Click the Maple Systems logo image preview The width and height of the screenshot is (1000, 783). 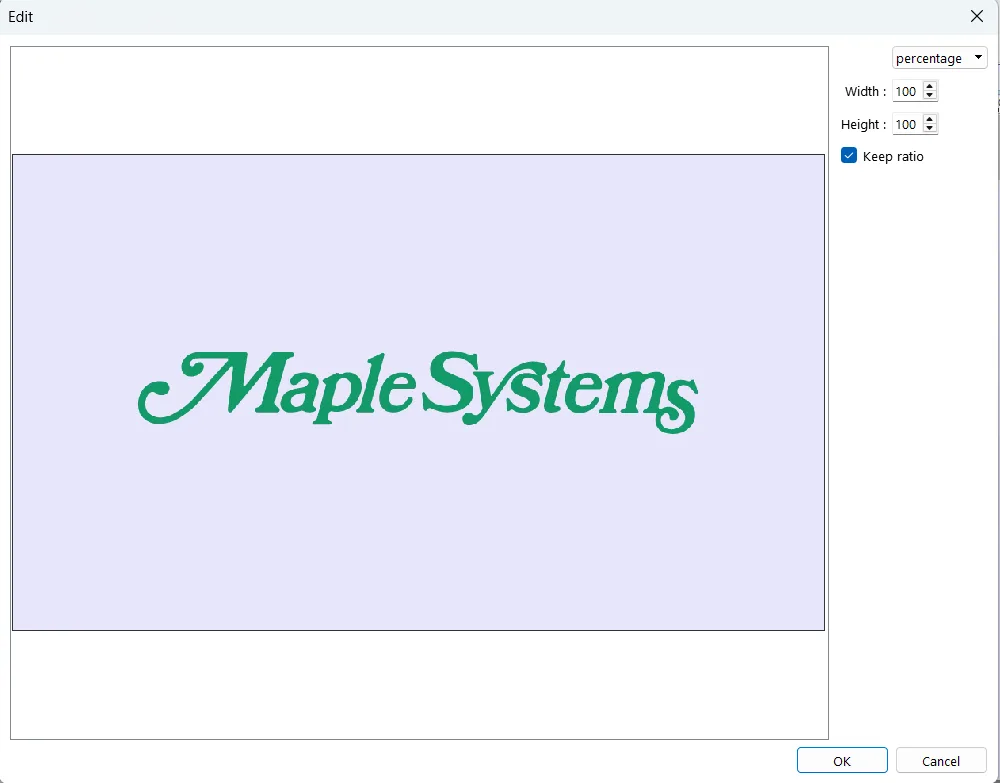pos(418,392)
